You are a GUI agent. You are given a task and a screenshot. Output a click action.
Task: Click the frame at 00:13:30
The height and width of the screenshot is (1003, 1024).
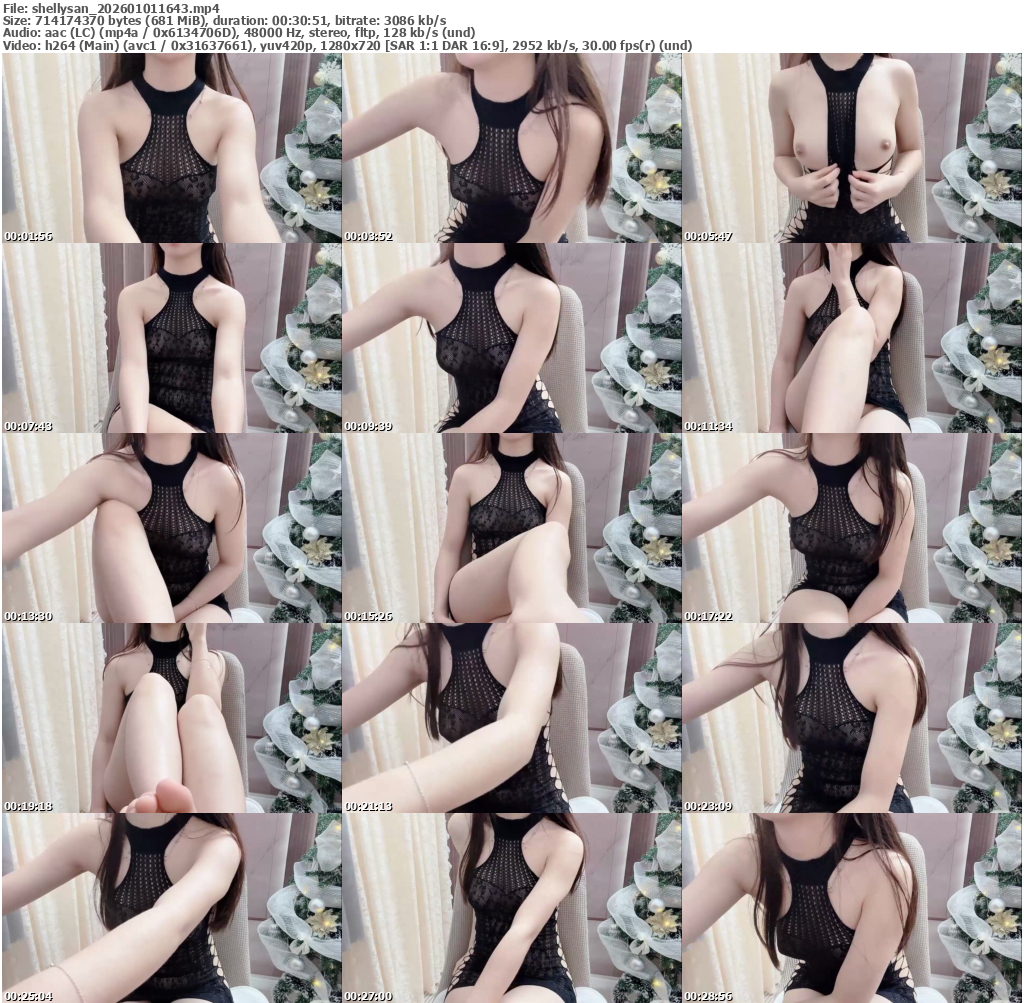171,528
